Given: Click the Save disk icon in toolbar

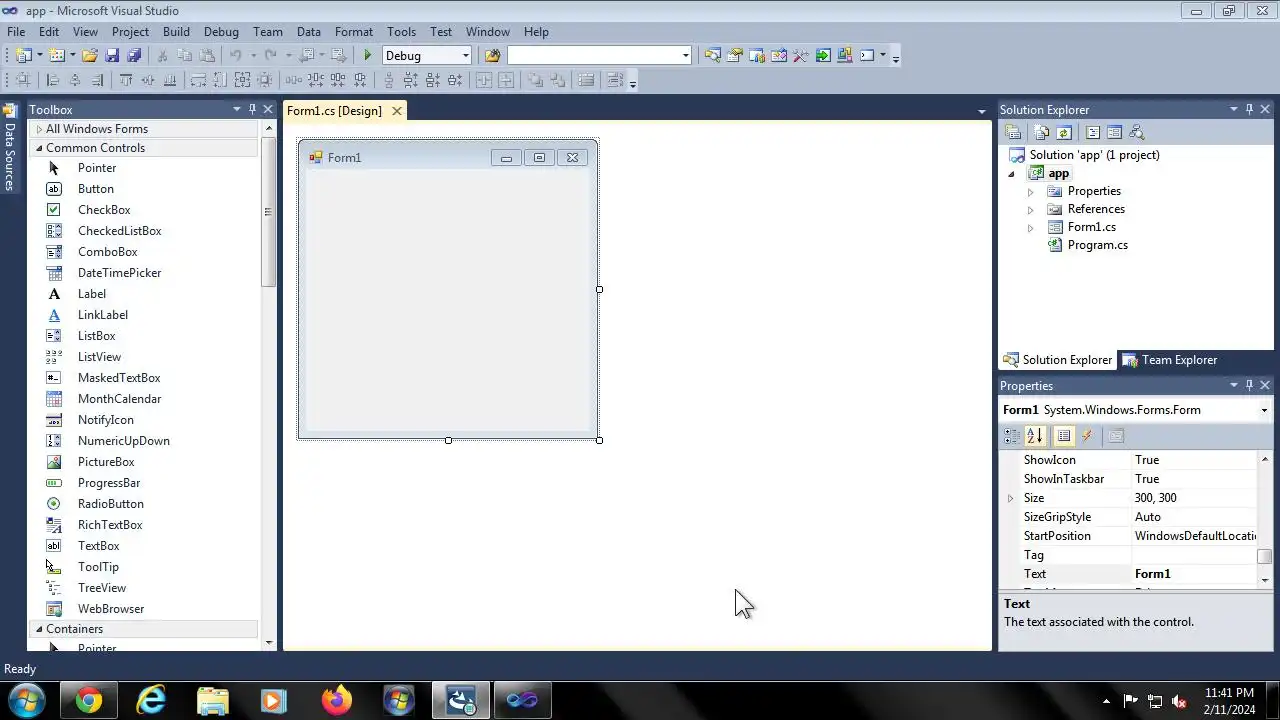Looking at the screenshot, I should tap(112, 56).
